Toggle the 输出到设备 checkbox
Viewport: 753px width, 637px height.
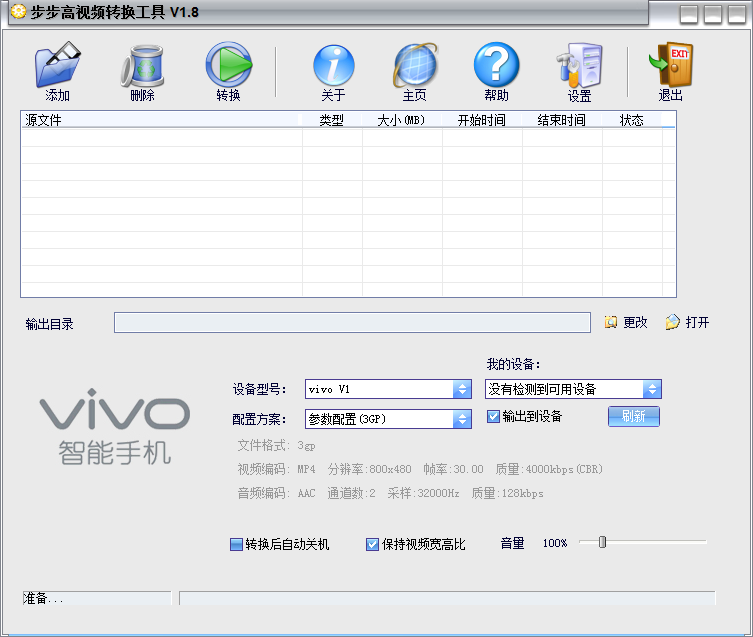493,416
